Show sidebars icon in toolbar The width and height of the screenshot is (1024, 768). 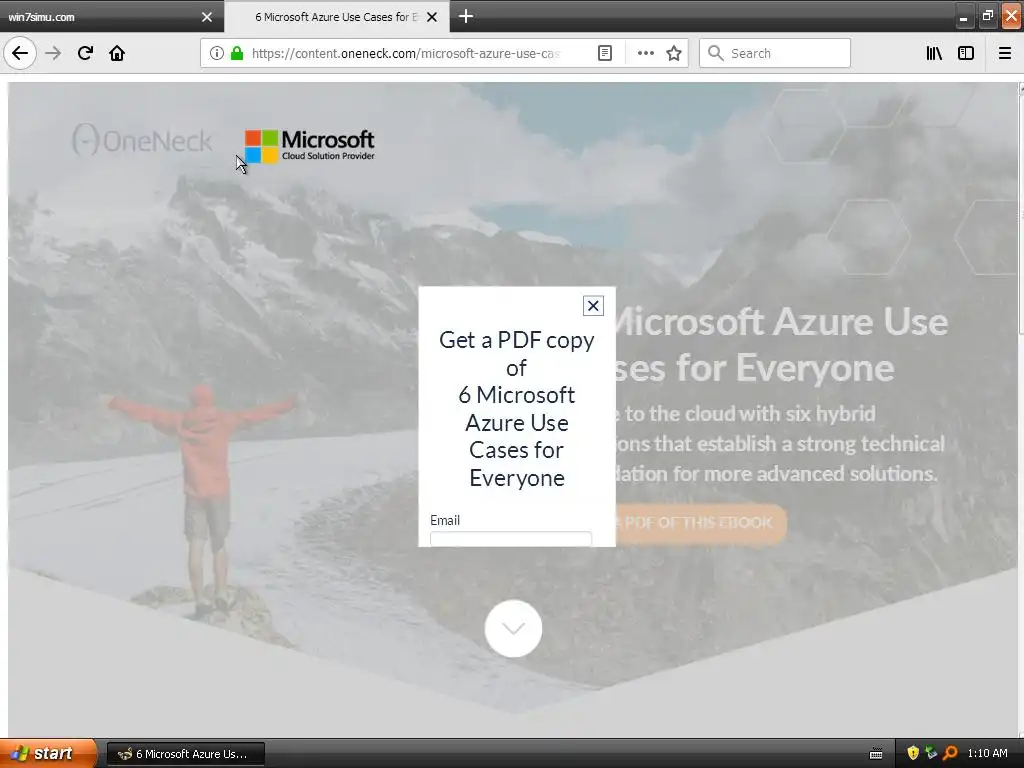966,53
